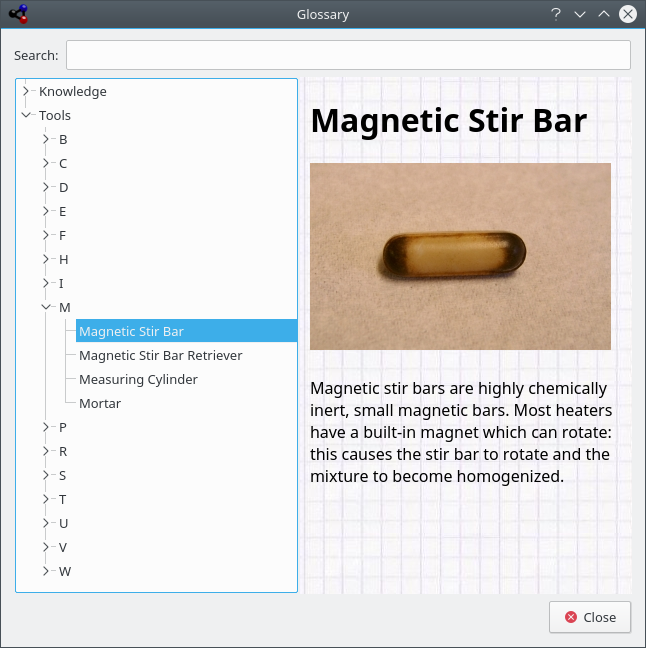The width and height of the screenshot is (646, 648).
Task: Open the Mortar glossary entry
Action: click(x=100, y=403)
